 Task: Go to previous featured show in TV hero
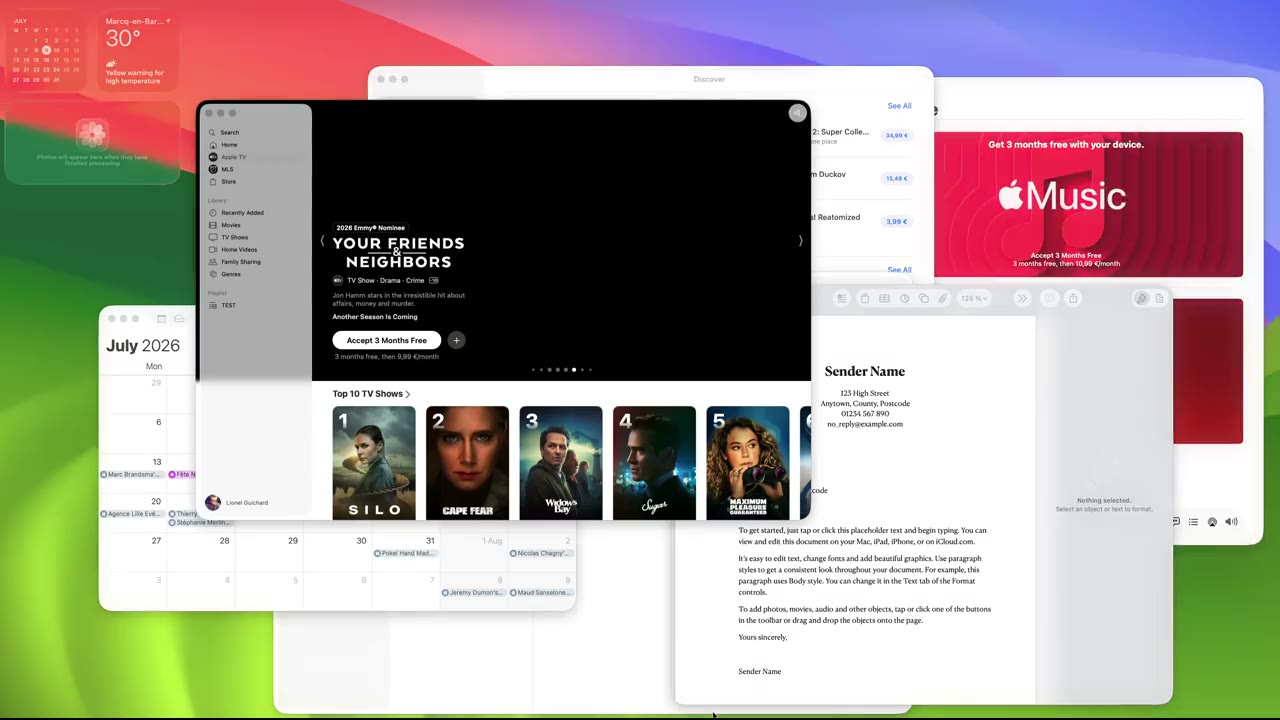point(322,241)
